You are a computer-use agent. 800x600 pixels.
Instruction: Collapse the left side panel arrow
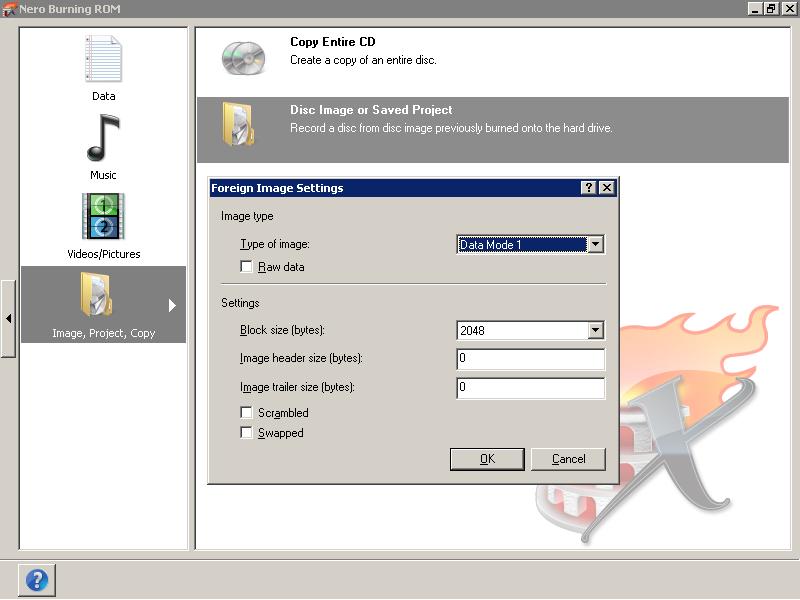pos(8,318)
